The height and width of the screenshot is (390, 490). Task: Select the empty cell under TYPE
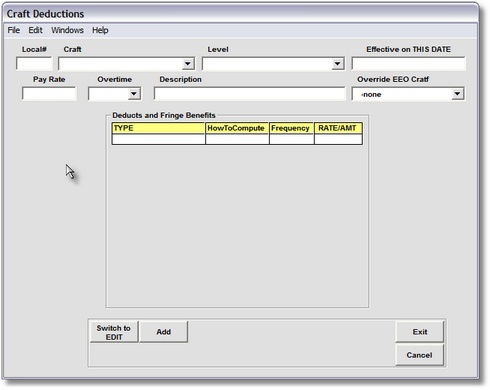[158, 139]
